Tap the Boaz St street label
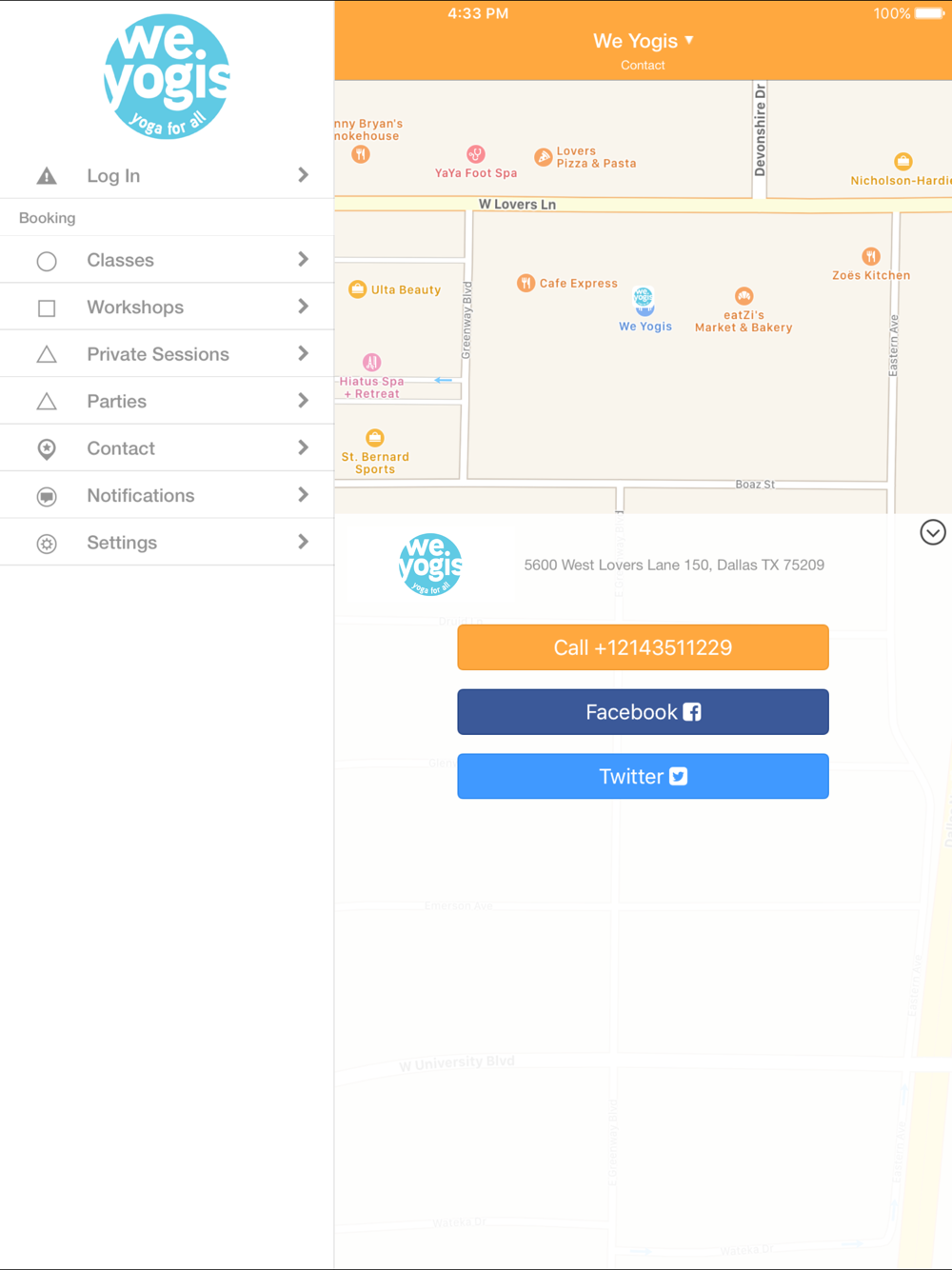Viewport: 952px width, 1270px height. [x=755, y=485]
